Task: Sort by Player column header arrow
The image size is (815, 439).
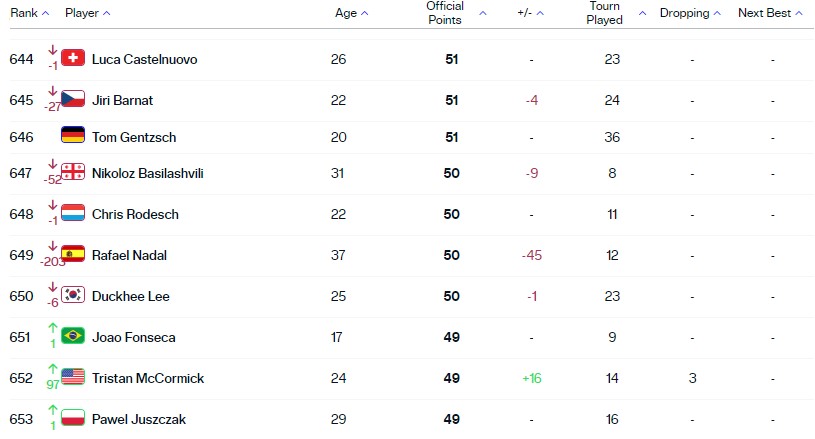Action: (107, 13)
